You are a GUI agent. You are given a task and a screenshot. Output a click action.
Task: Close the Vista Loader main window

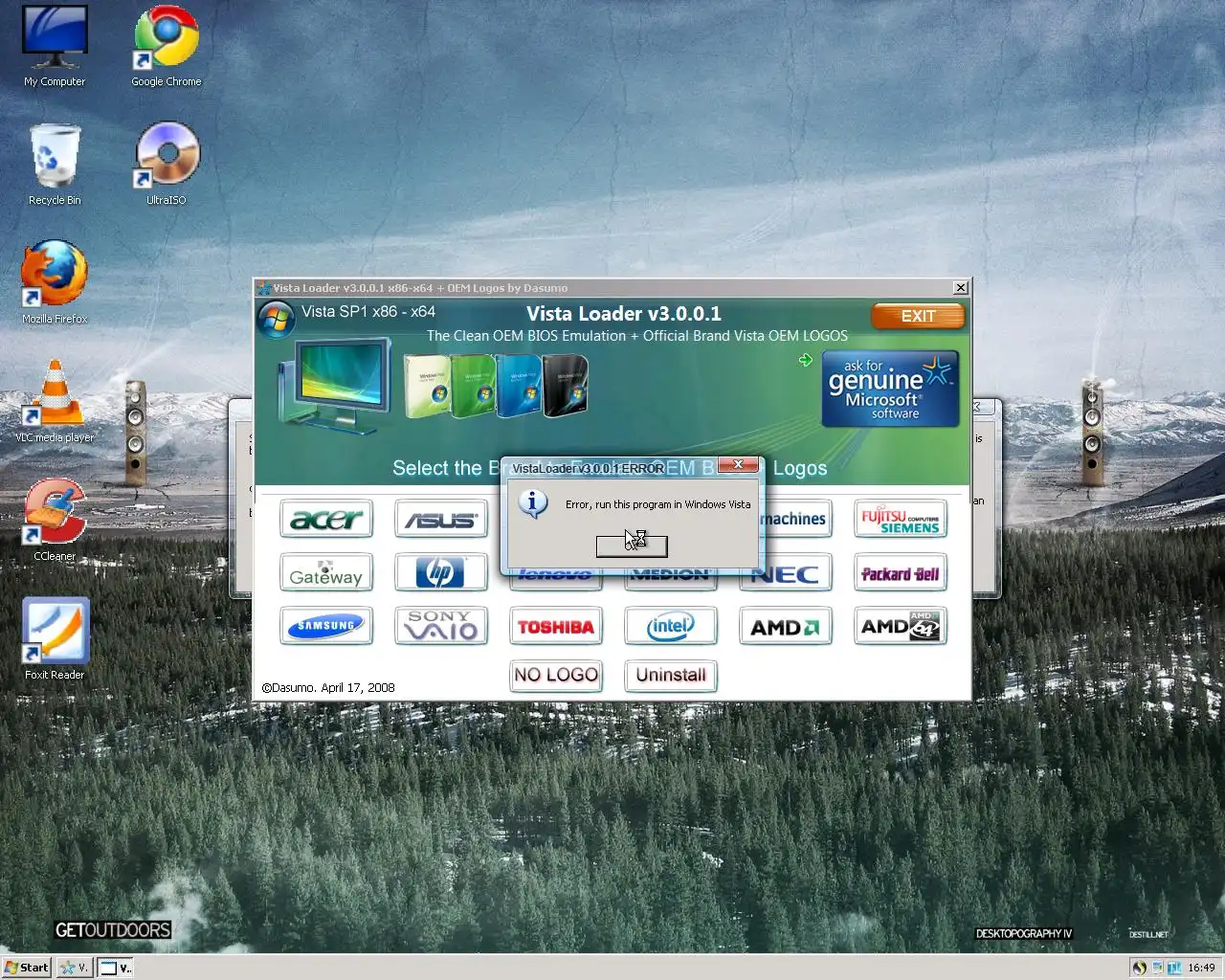pyautogui.click(x=961, y=288)
